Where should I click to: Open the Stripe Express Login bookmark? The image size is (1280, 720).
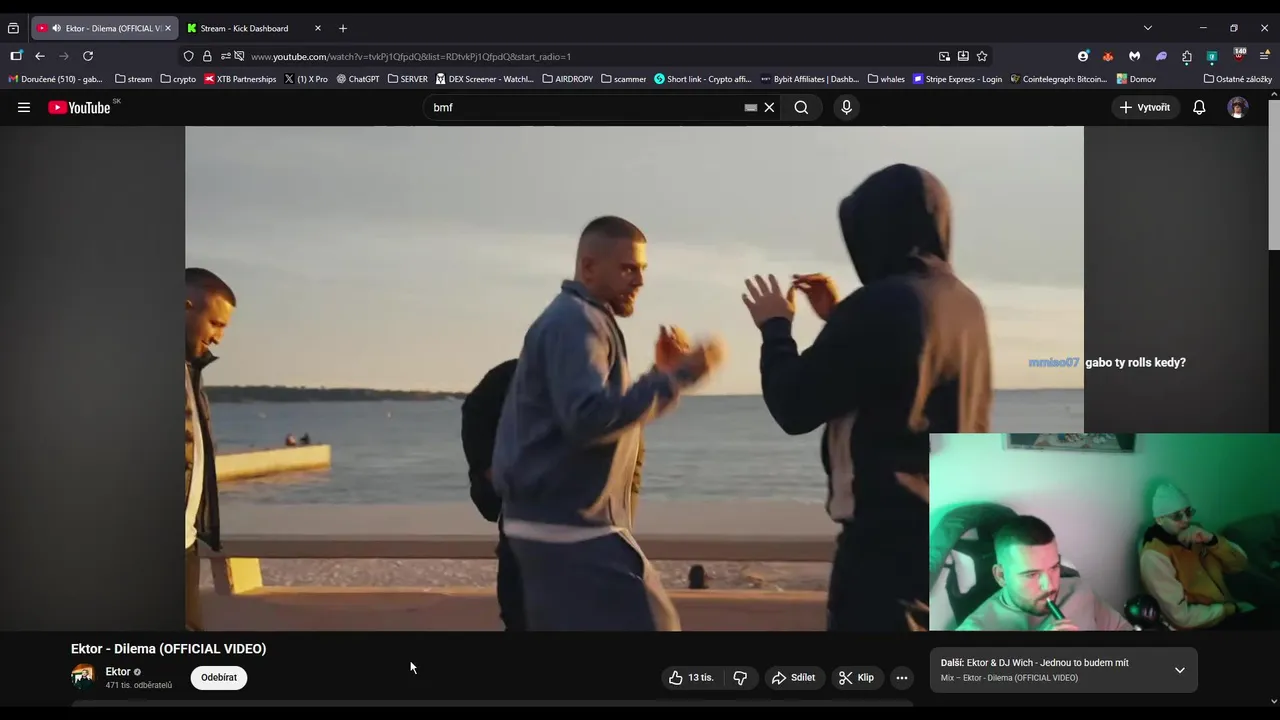point(958,79)
